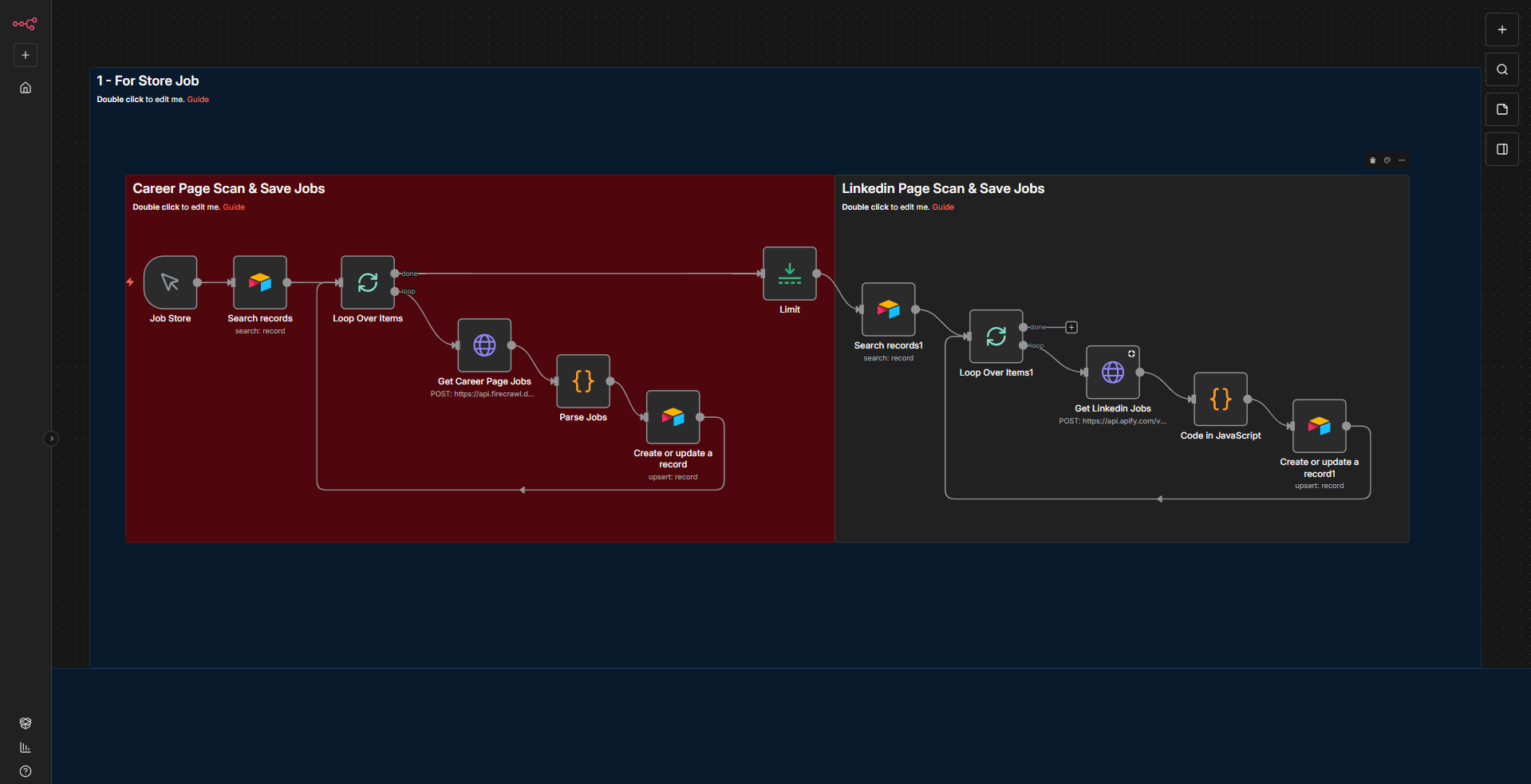This screenshot has height=784, width=1531.
Task: Click the Guide link under For Store Job
Action: (x=197, y=99)
